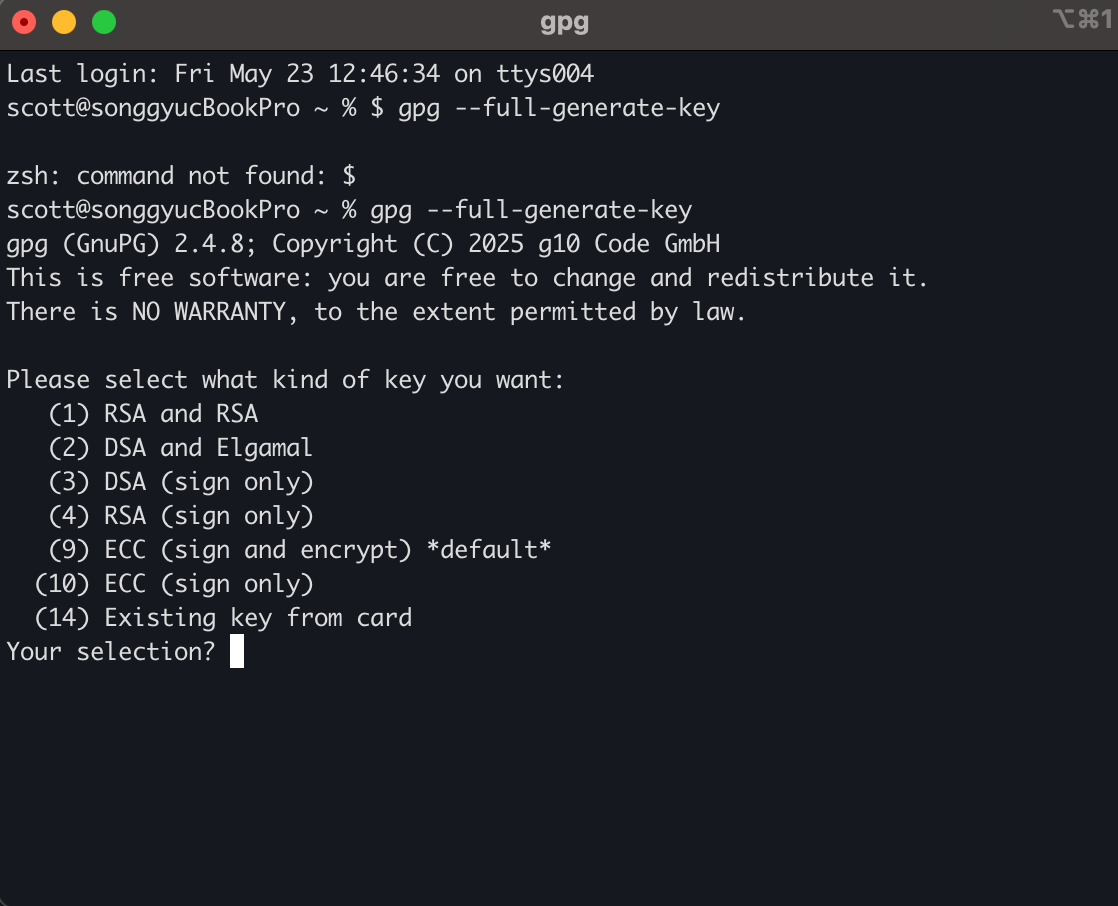Click the red close window button
This screenshot has height=906, width=1118.
(24, 22)
